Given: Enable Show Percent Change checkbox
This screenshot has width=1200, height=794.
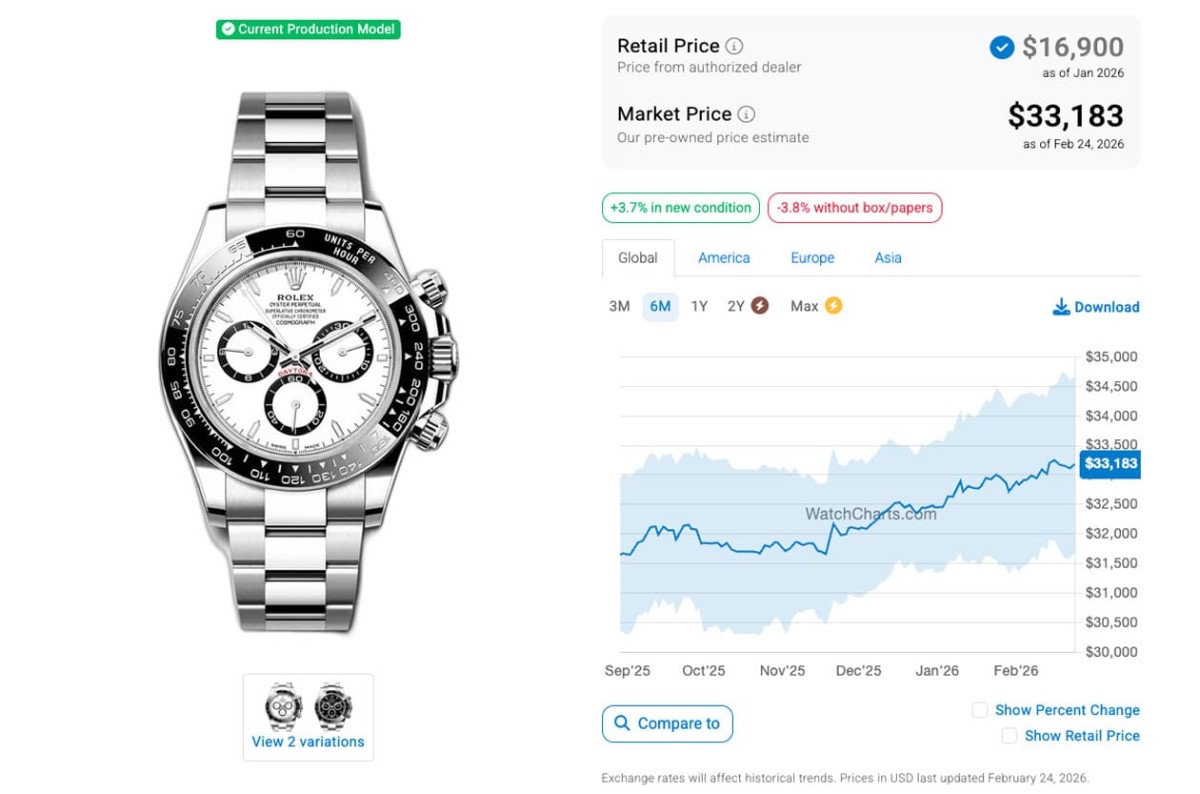Looking at the screenshot, I should click(980, 710).
